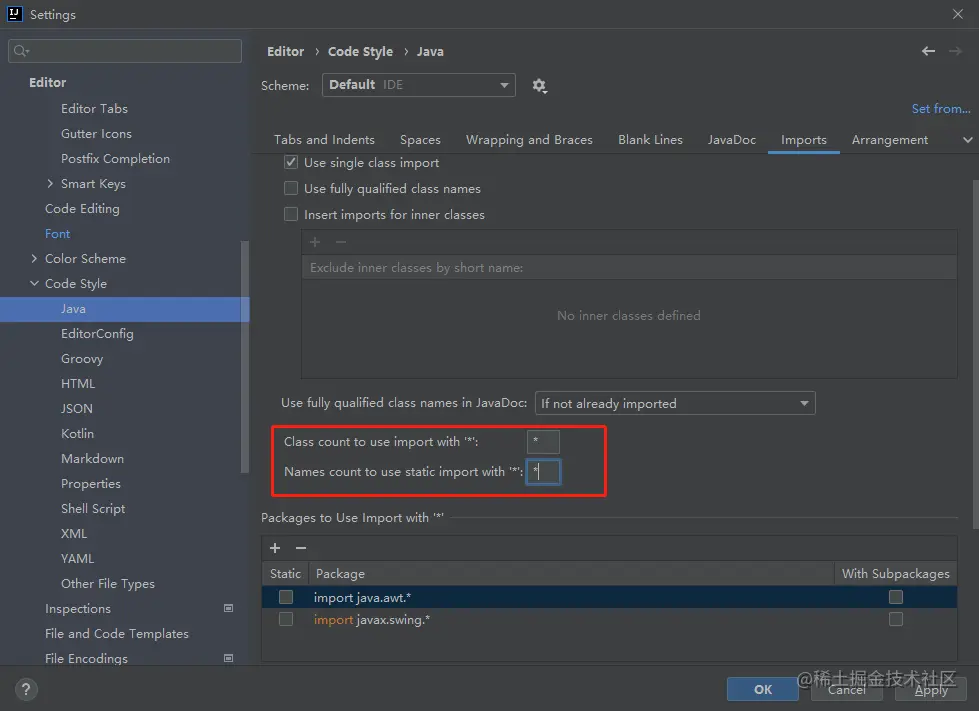Select YAML code style
This screenshot has height=711, width=979.
tap(77, 558)
